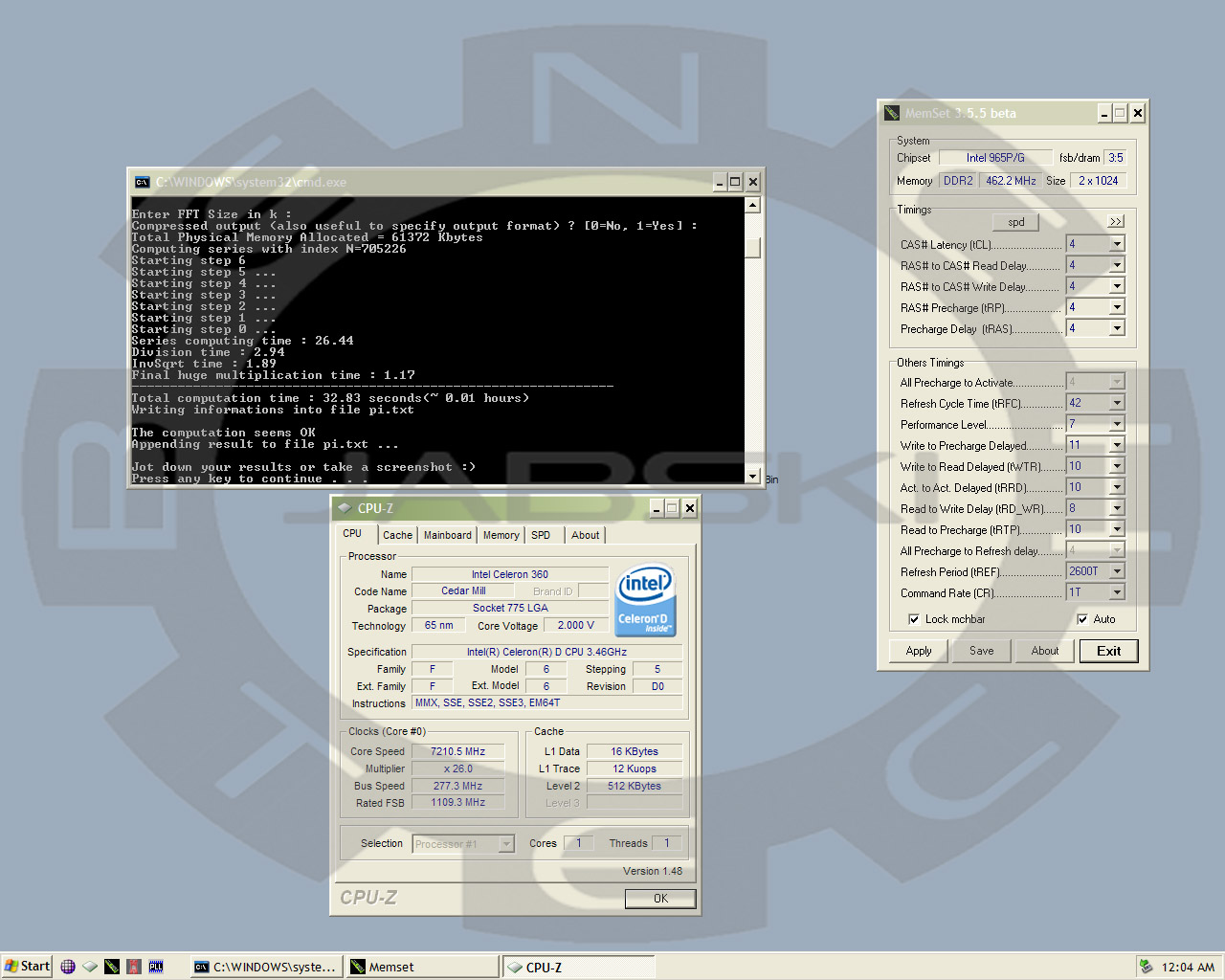Launch MemSet from the quick launch bar
Image resolution: width=1225 pixels, height=980 pixels.
click(x=112, y=967)
